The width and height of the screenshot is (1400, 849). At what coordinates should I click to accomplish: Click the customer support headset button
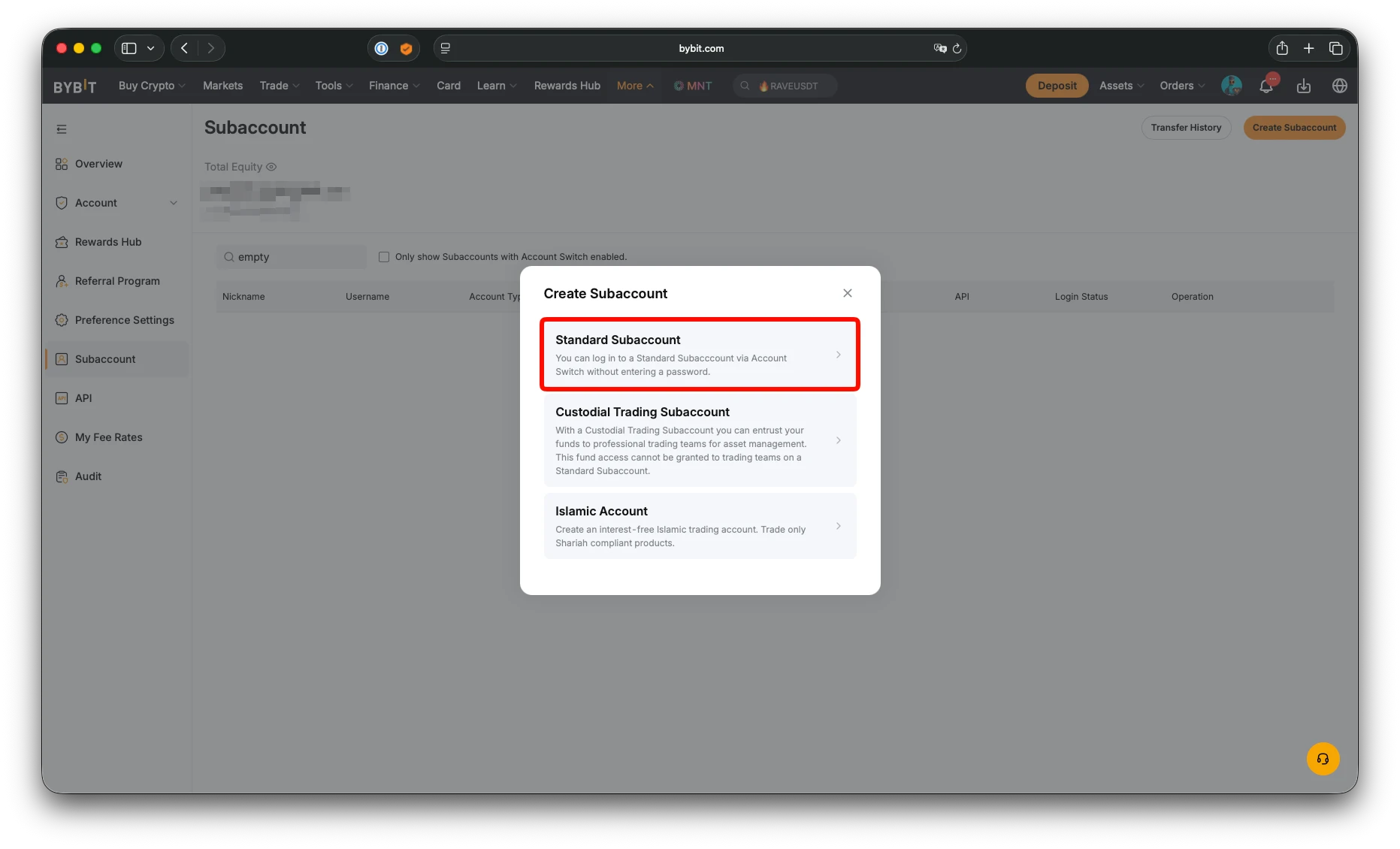pos(1323,759)
